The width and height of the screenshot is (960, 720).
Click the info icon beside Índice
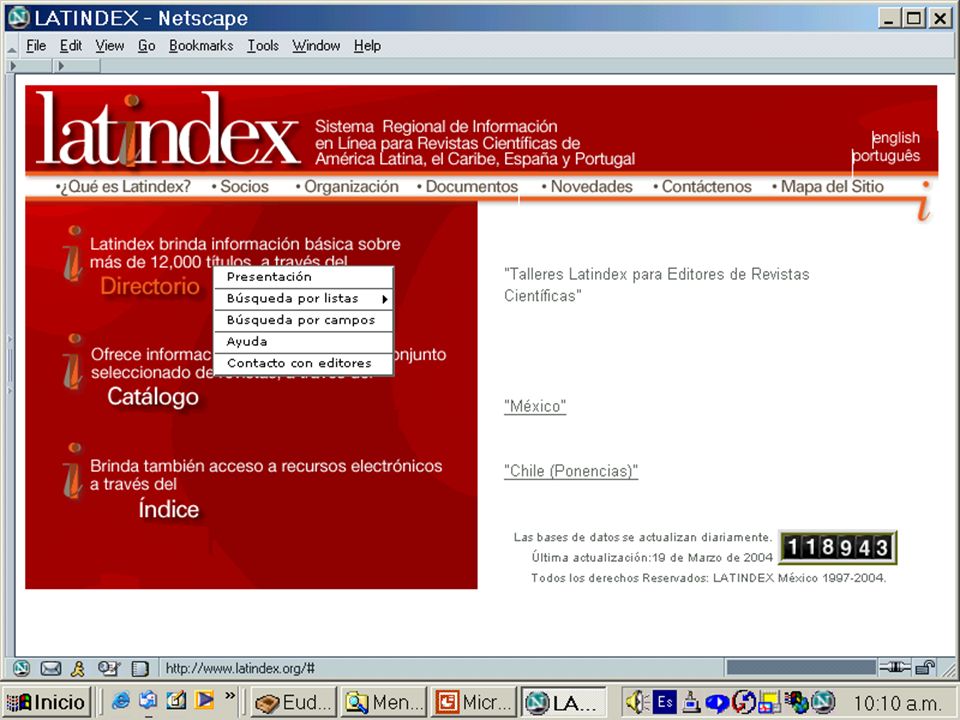point(73,471)
